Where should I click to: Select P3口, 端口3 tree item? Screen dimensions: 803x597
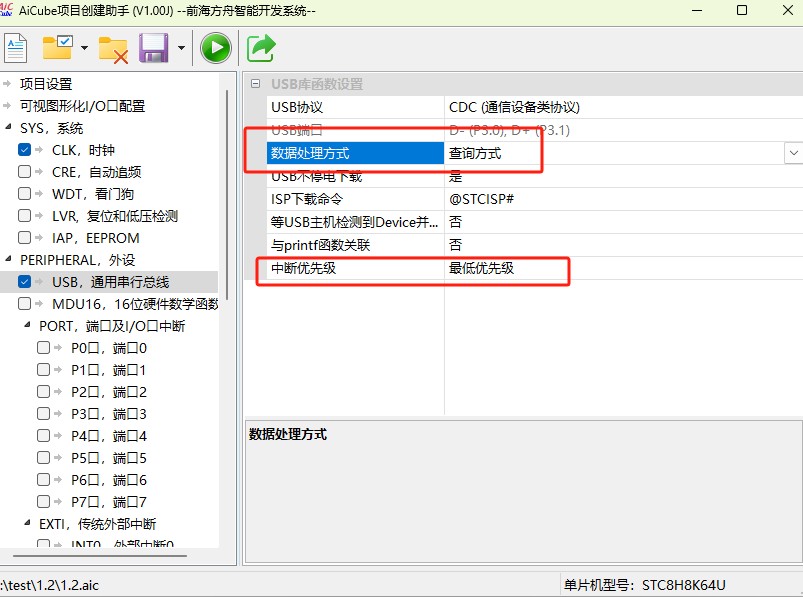(109, 414)
